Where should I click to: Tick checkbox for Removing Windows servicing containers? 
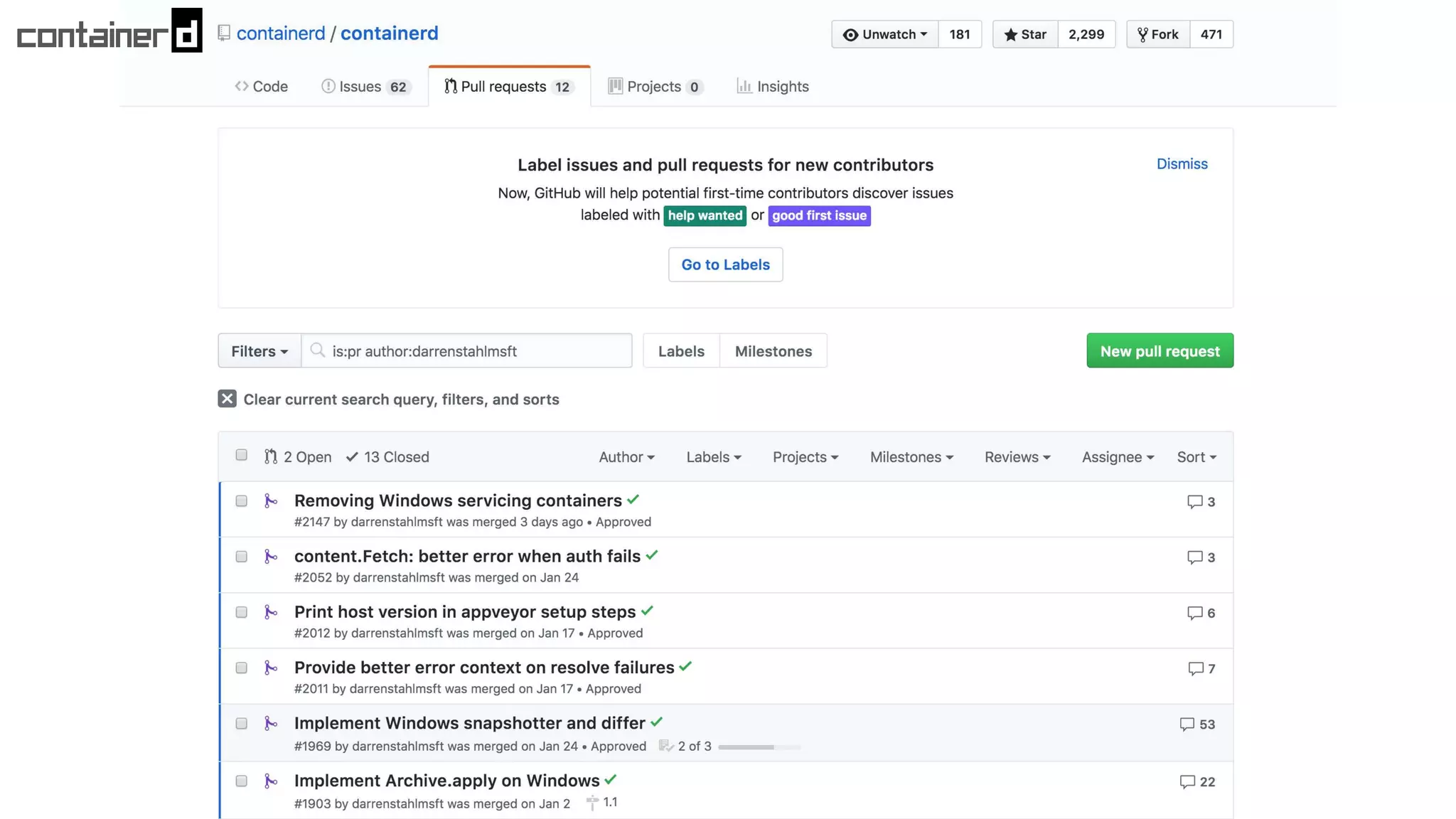tap(241, 501)
